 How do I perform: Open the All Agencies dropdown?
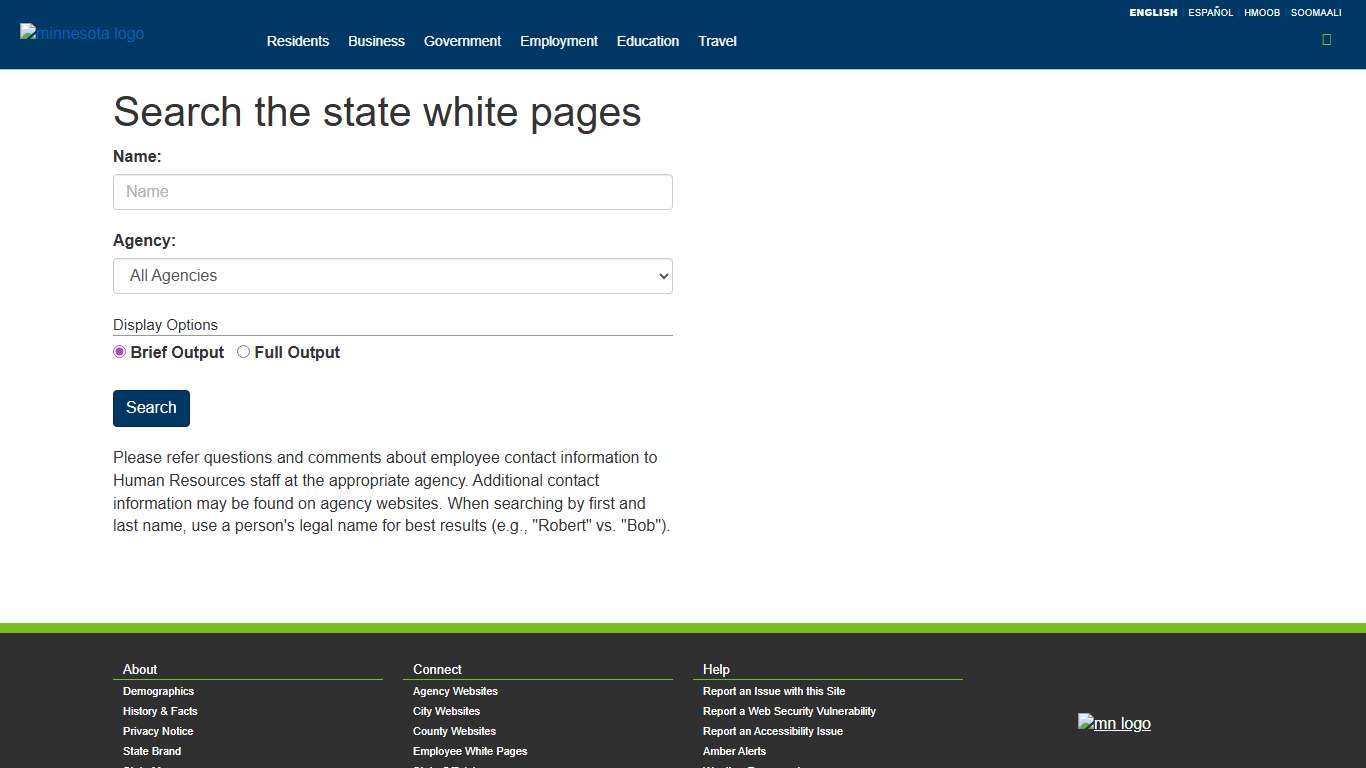point(392,275)
